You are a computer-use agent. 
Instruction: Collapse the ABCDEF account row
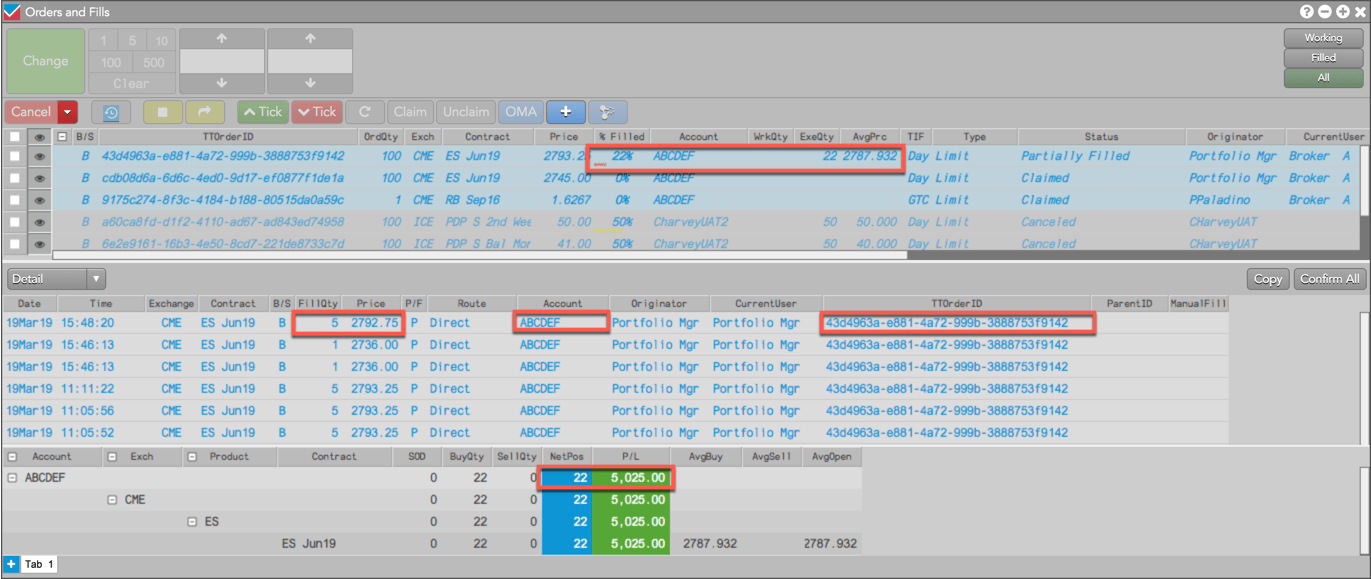[x=13, y=478]
